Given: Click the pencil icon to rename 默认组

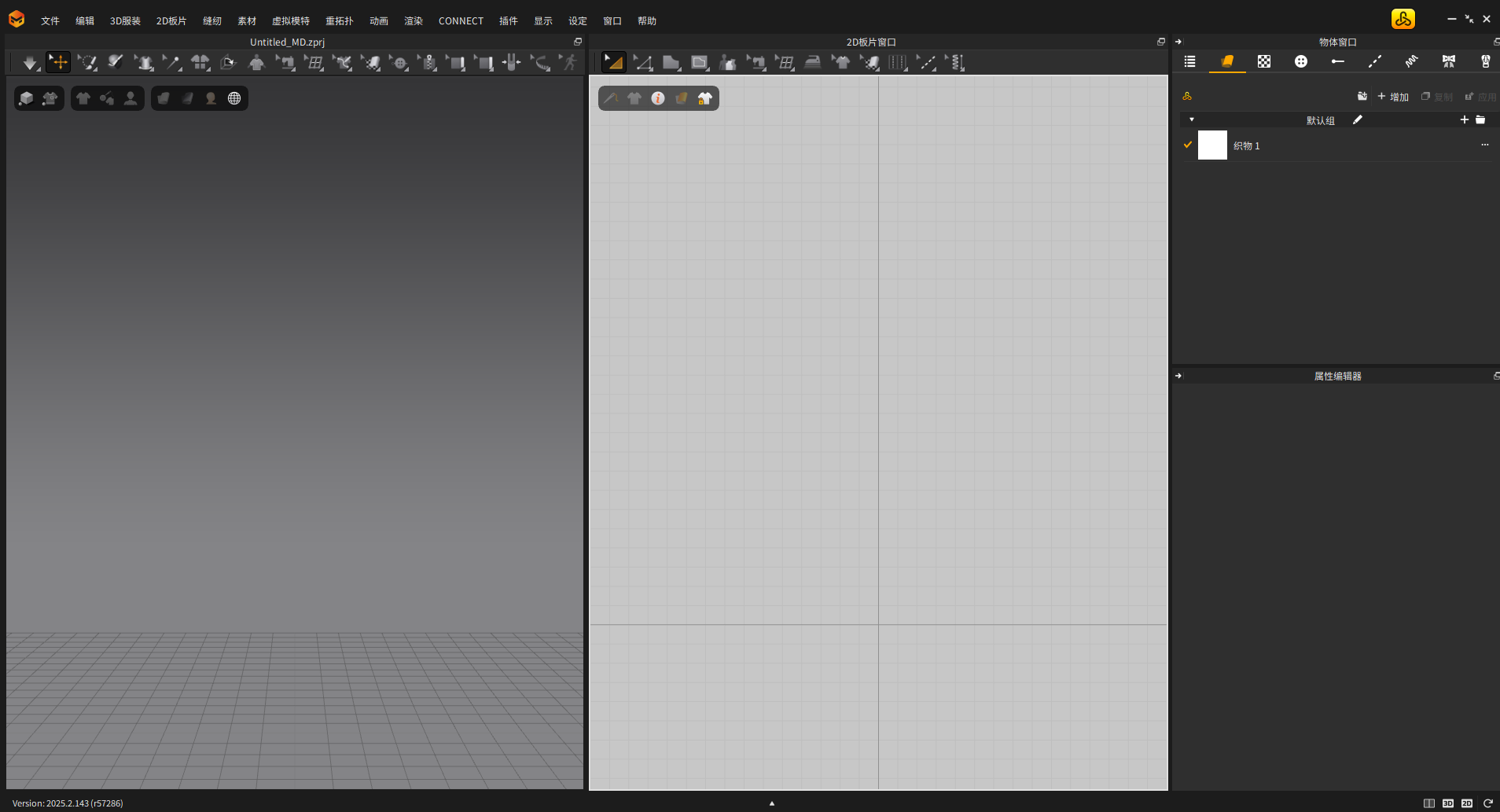Looking at the screenshot, I should coord(1358,119).
